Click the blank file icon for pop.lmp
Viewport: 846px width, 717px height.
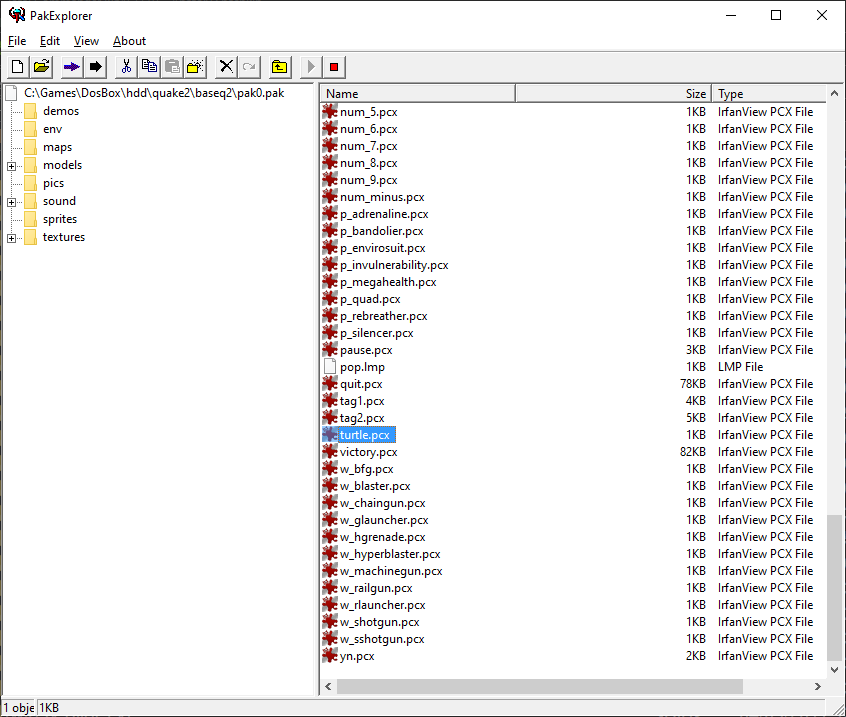[x=330, y=367]
